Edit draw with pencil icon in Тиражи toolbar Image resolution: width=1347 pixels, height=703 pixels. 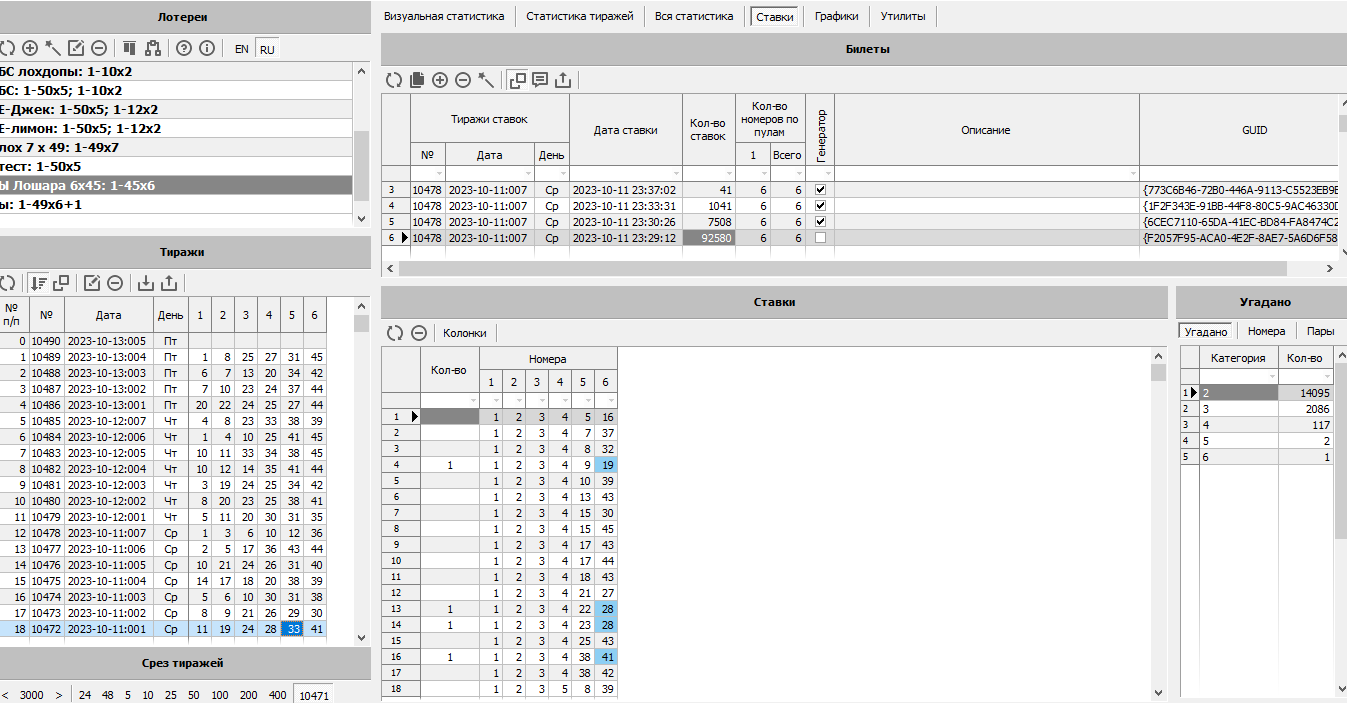pyautogui.click(x=92, y=283)
